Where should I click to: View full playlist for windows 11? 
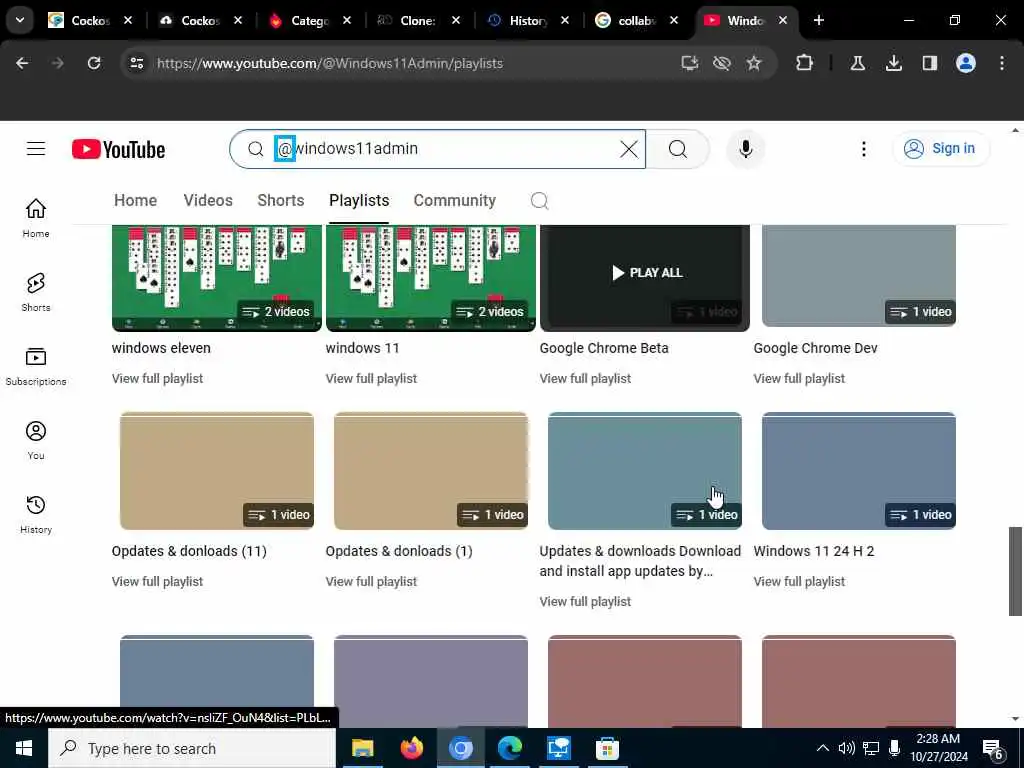371,379
